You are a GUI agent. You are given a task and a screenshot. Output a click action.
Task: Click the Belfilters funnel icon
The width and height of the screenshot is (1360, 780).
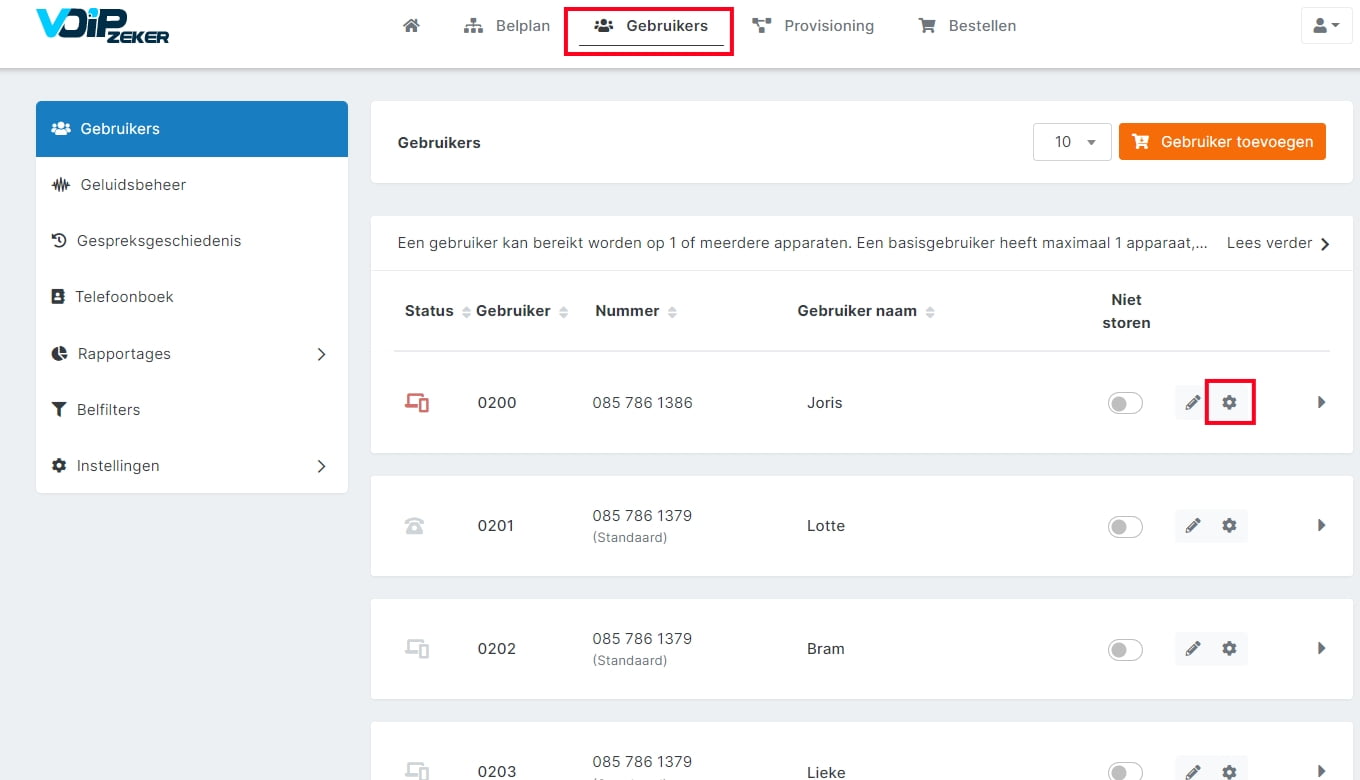click(58, 410)
